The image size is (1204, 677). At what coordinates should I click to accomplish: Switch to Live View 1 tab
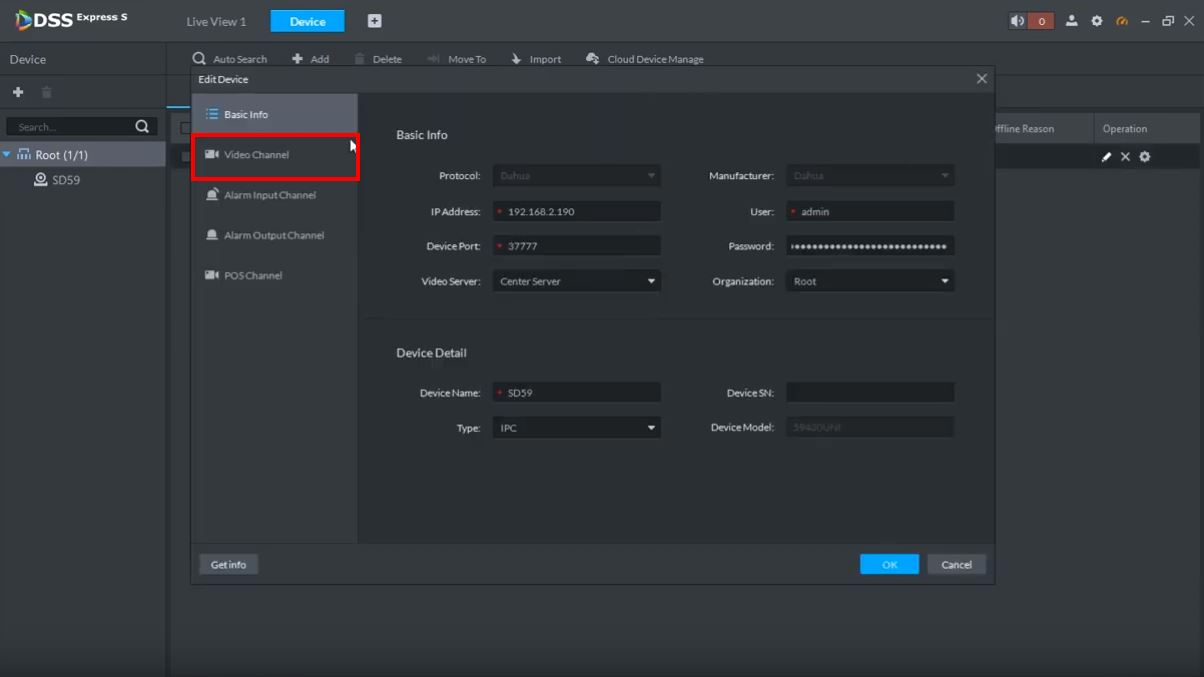click(x=216, y=21)
